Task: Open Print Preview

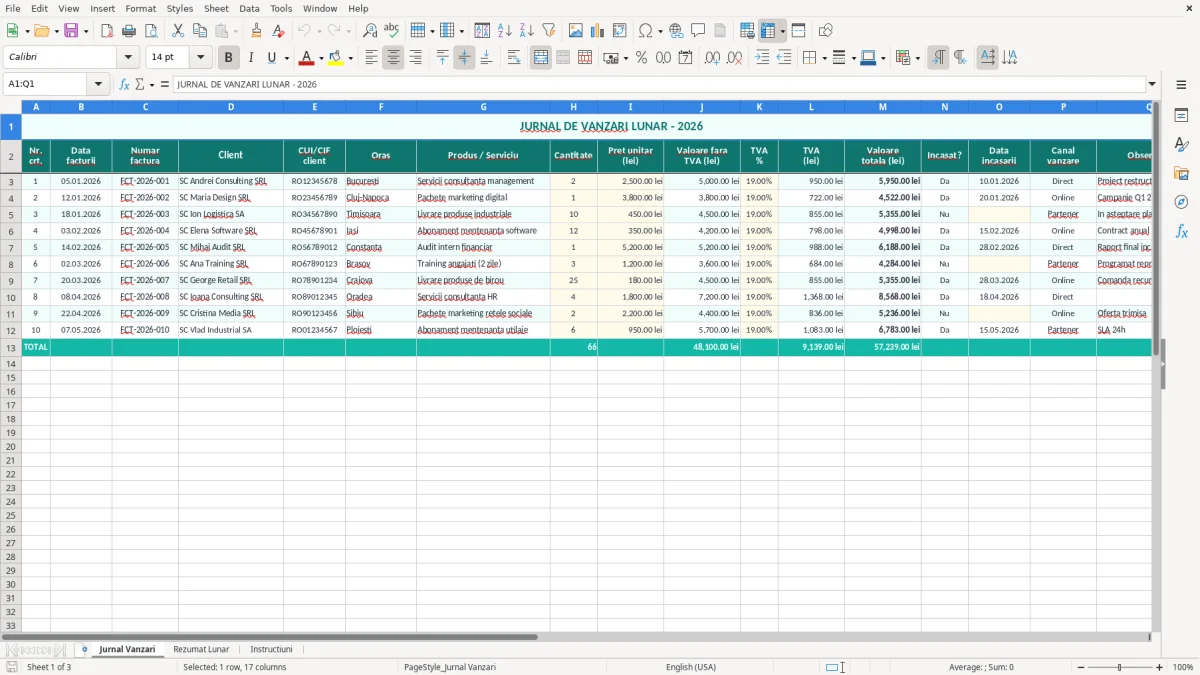Action: click(150, 31)
